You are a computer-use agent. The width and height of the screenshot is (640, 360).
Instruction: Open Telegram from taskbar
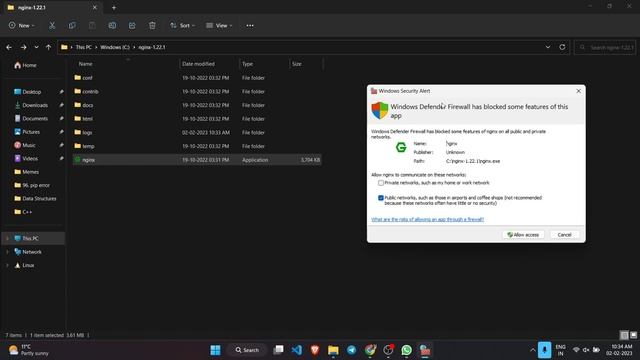(x=351, y=350)
